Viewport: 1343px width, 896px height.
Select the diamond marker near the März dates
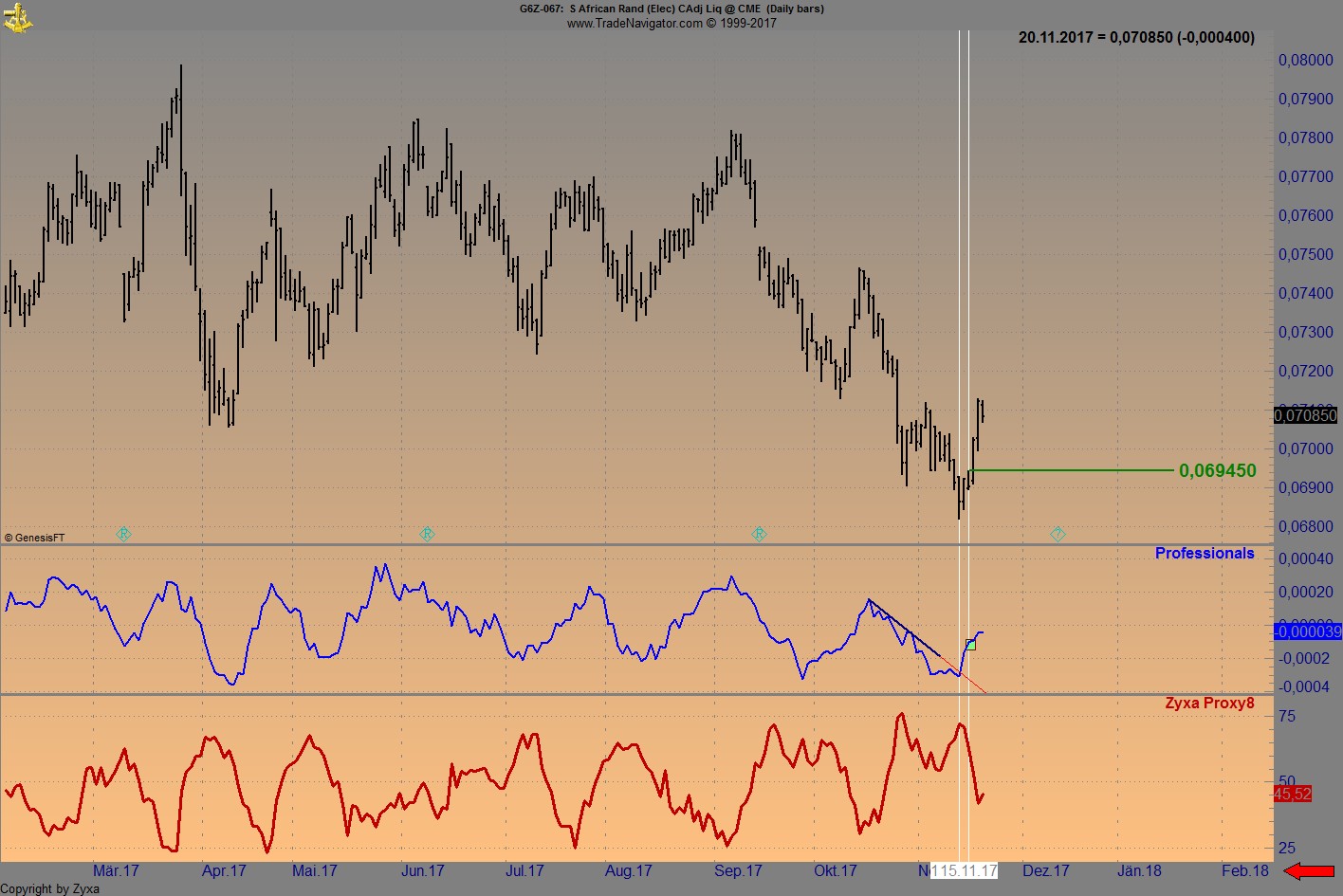click(122, 534)
